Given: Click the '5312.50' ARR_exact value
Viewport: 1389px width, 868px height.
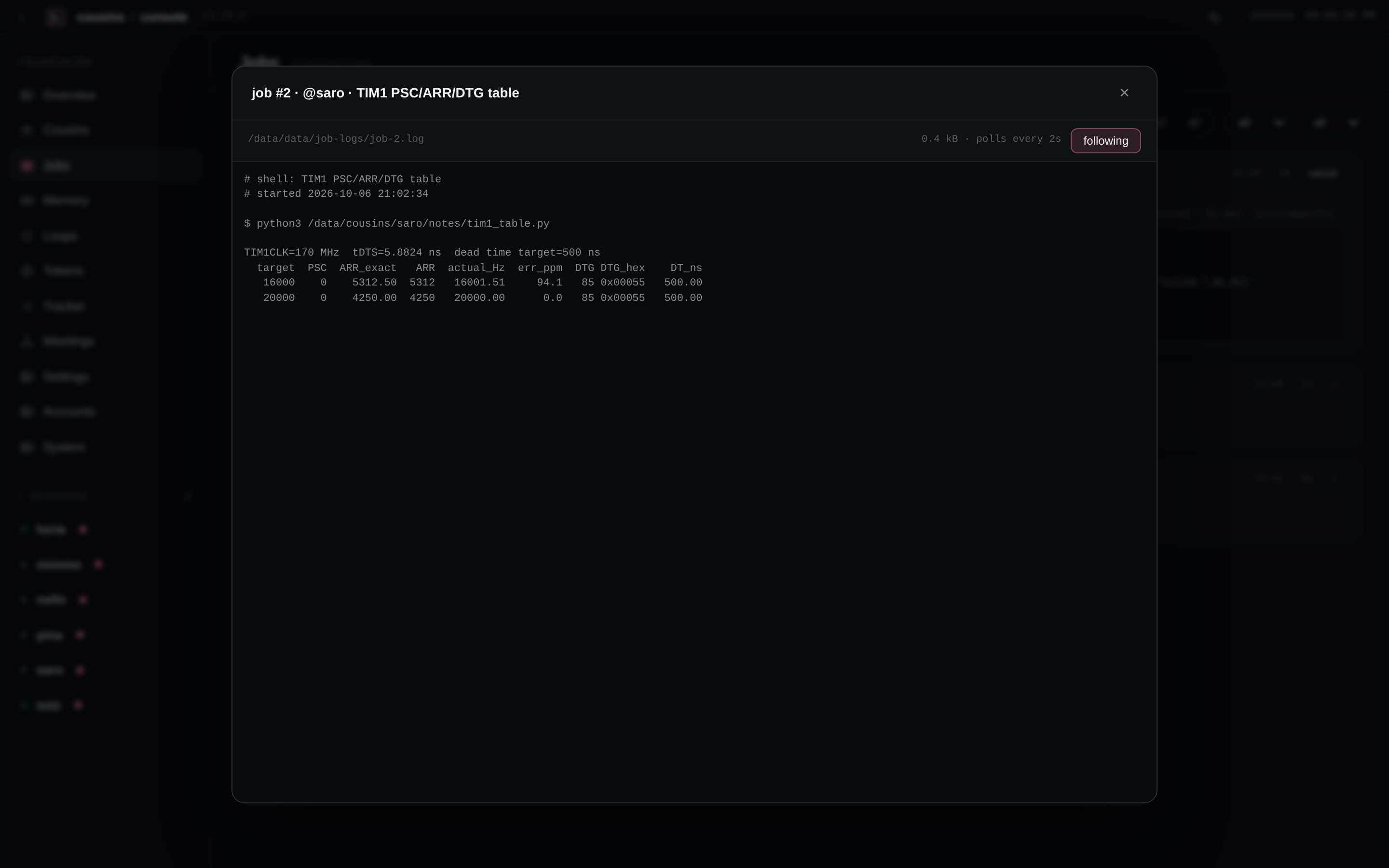Looking at the screenshot, I should click(374, 283).
